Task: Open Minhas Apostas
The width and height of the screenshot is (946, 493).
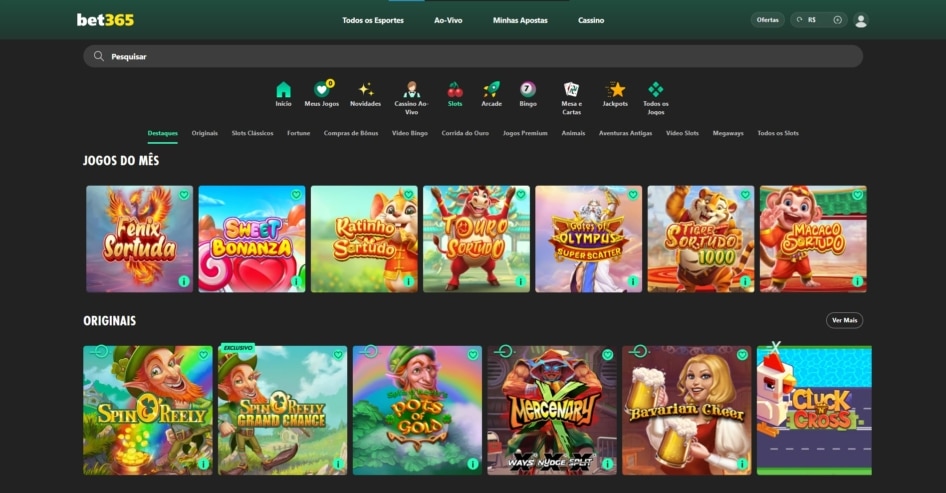Action: [520, 21]
